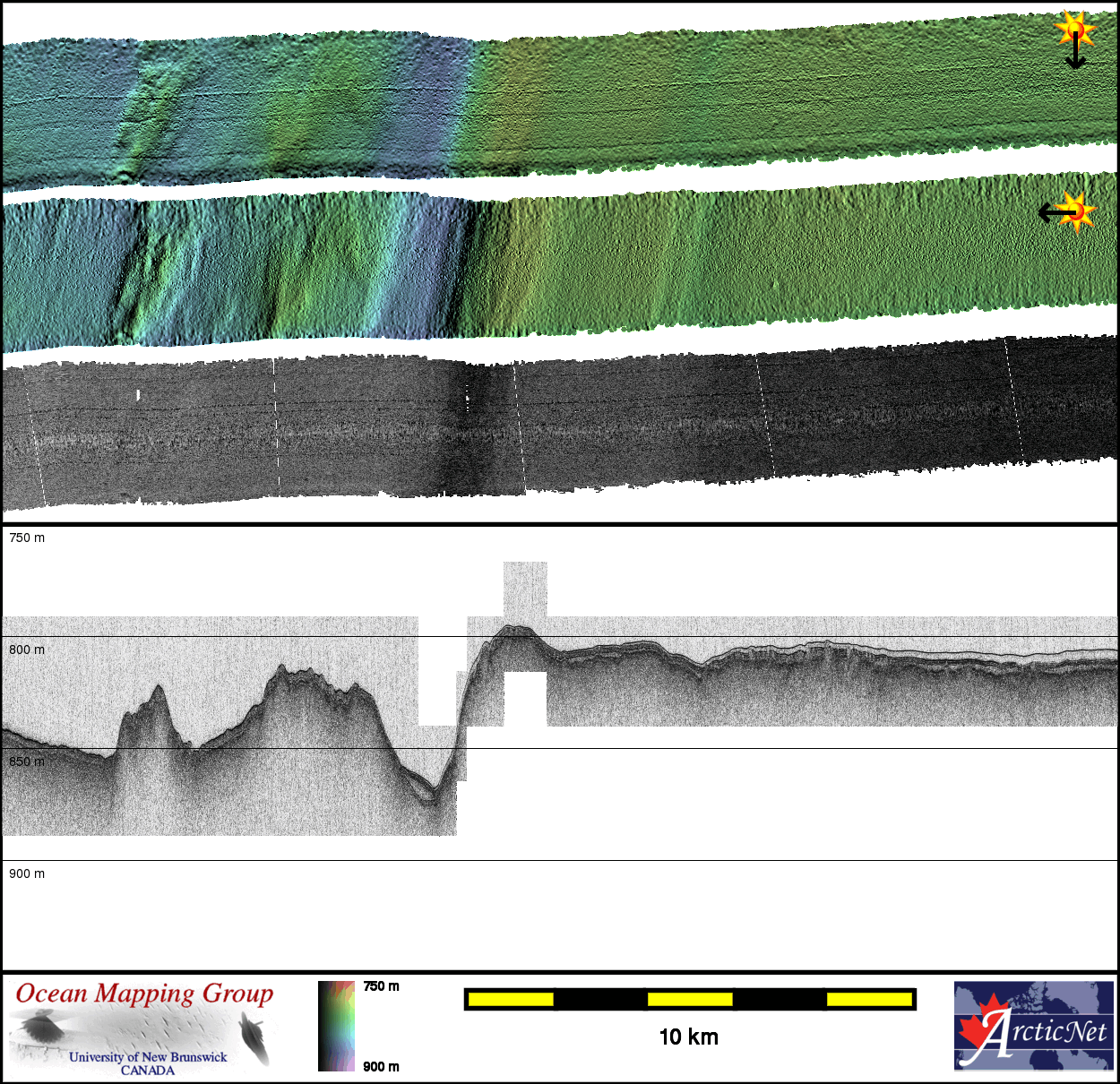Click the 900 m label beside the color legend
1120x1084 pixels.
pos(381,1066)
